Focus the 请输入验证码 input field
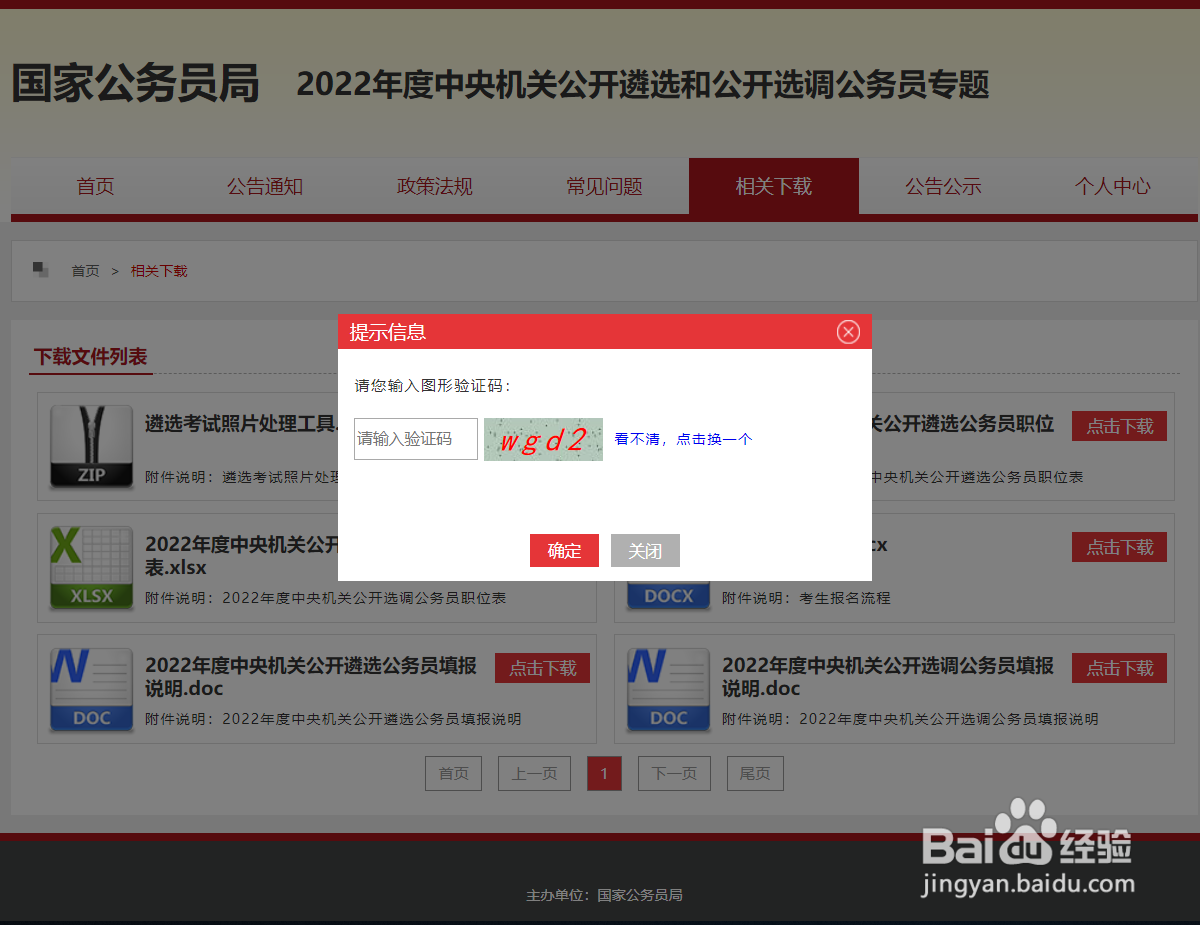 coord(416,439)
